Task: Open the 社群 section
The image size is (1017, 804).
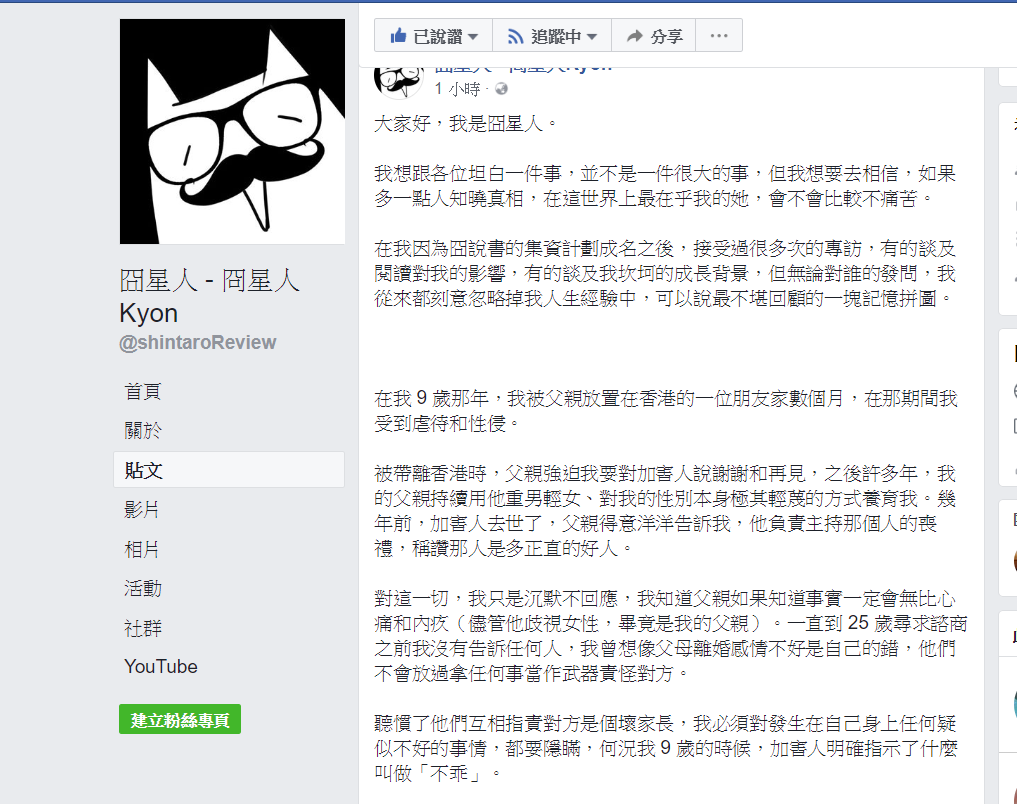Action: point(143,628)
